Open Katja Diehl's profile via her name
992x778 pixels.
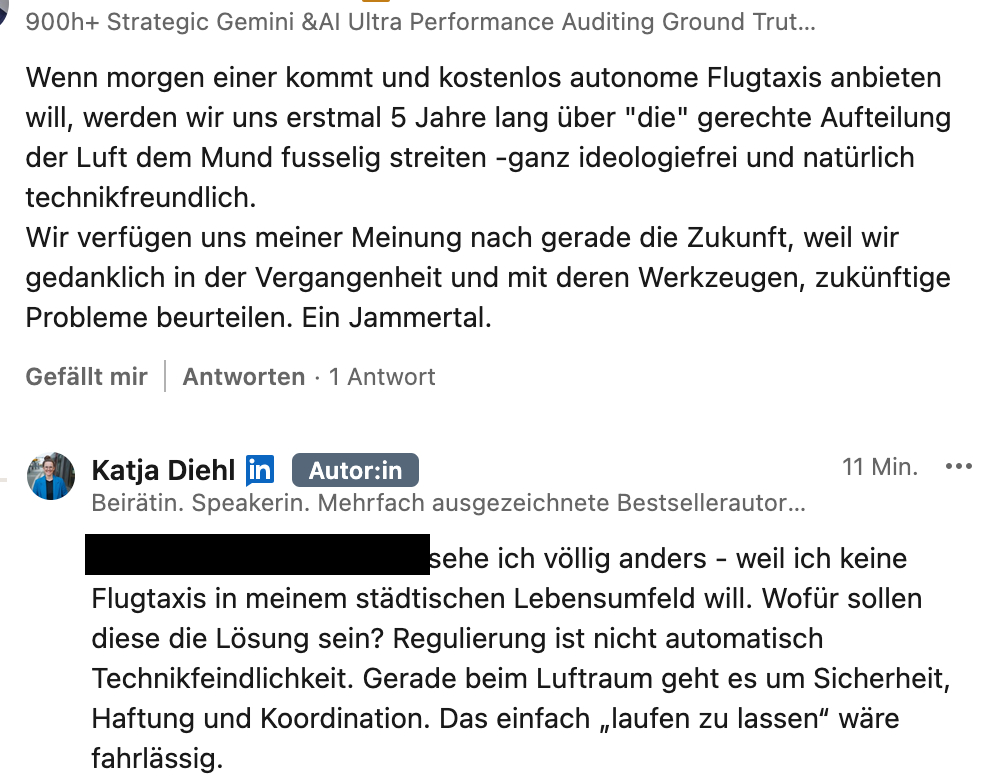(163, 470)
